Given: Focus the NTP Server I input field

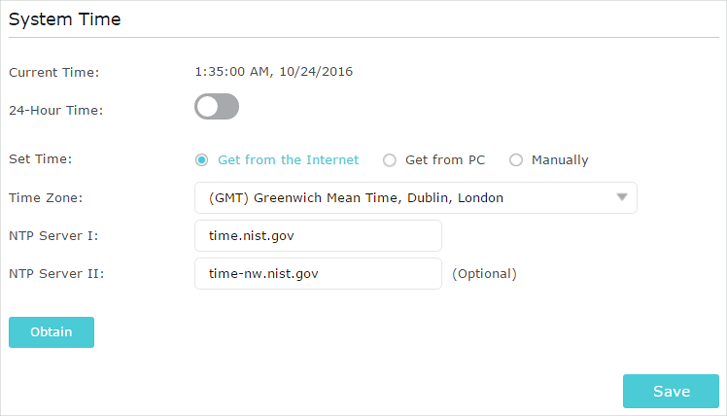Looking at the screenshot, I should coord(318,236).
